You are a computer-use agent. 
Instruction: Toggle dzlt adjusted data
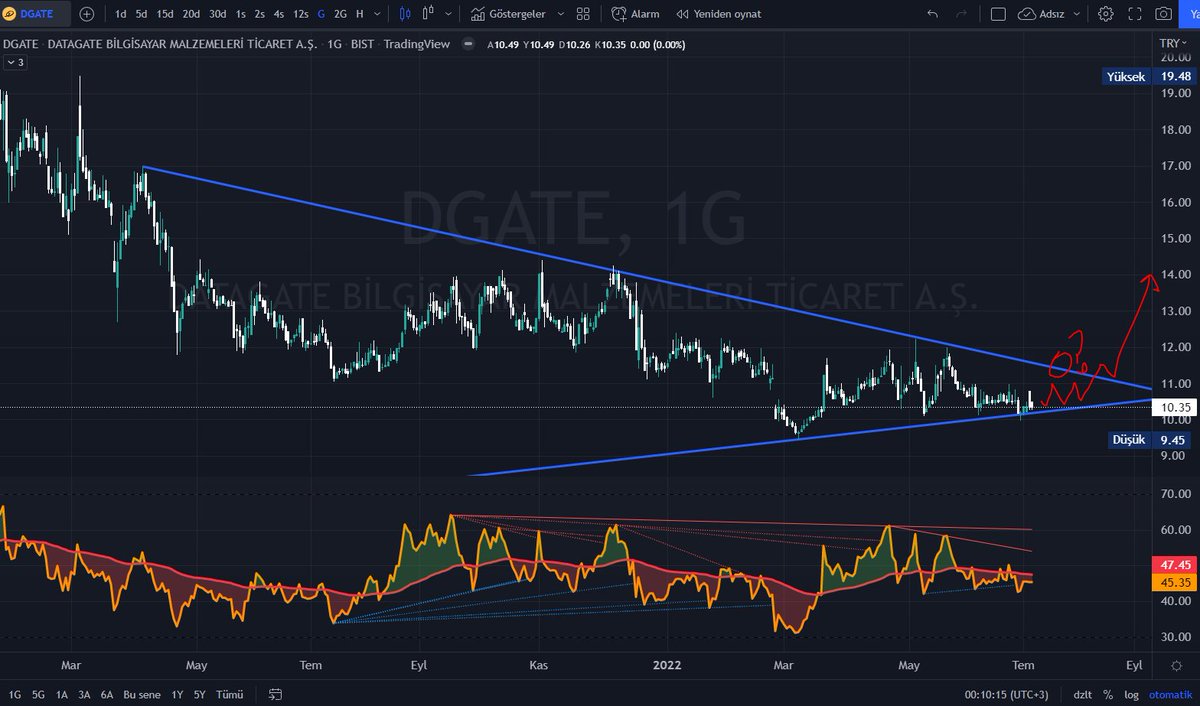coord(1083,694)
